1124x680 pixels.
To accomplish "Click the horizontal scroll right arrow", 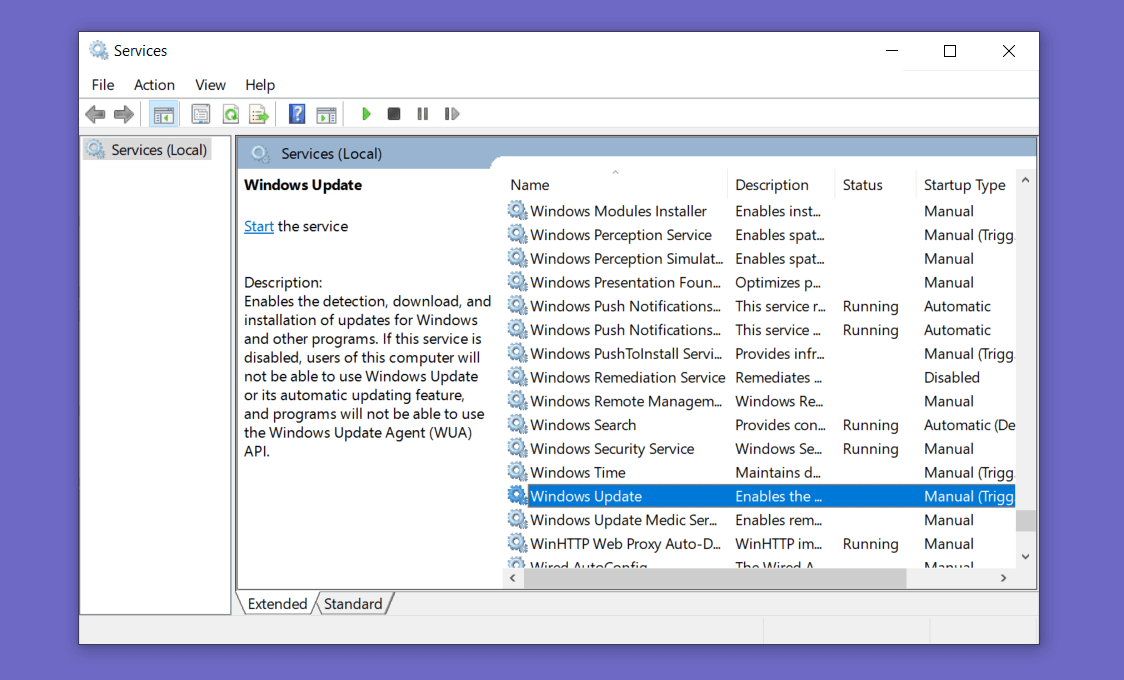I will [1004, 578].
